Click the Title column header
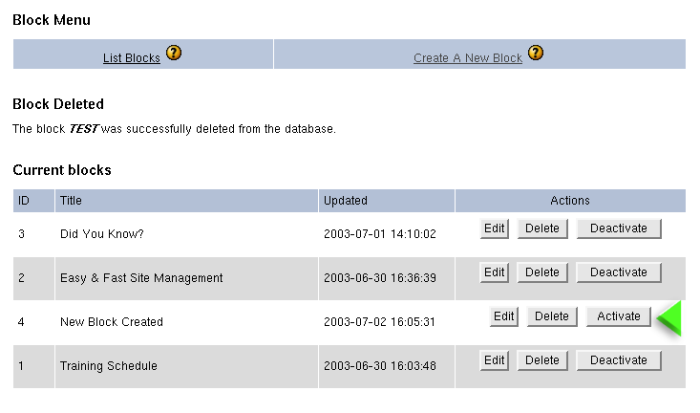 71,201
